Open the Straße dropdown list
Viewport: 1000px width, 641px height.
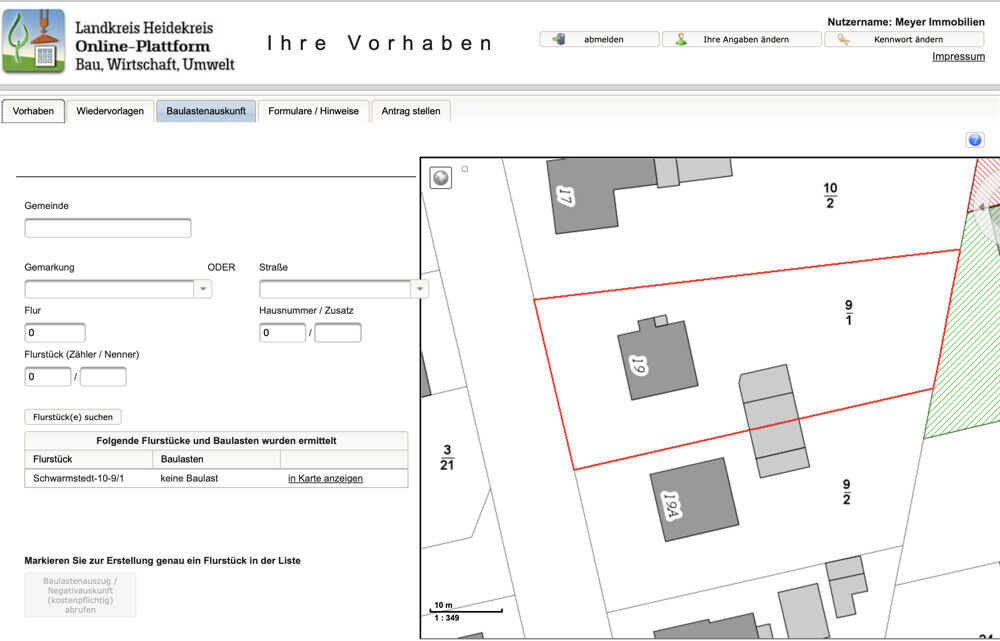[420, 289]
